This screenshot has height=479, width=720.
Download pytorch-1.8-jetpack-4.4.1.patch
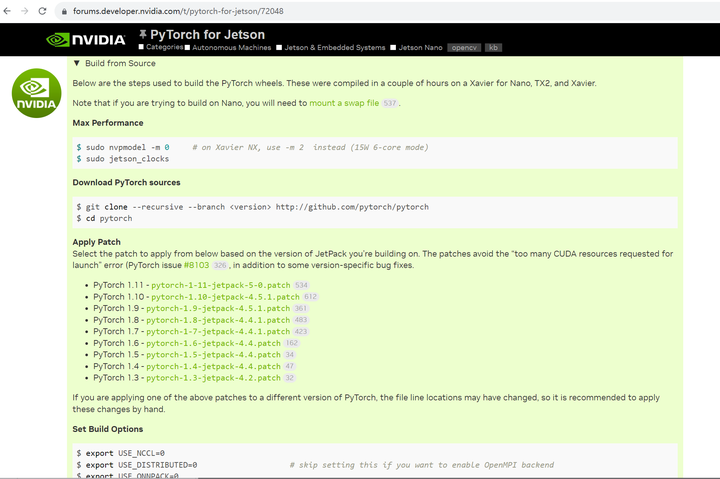coord(218,320)
